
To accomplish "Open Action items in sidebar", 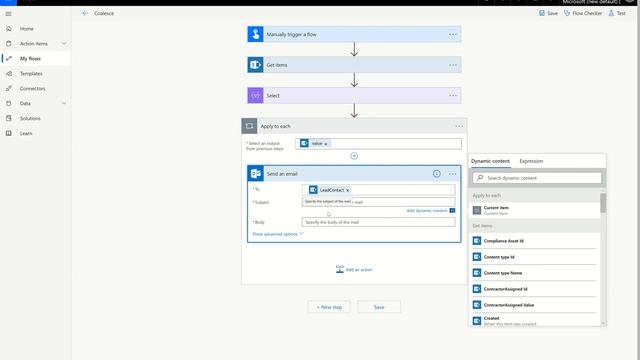I will pos(34,44).
